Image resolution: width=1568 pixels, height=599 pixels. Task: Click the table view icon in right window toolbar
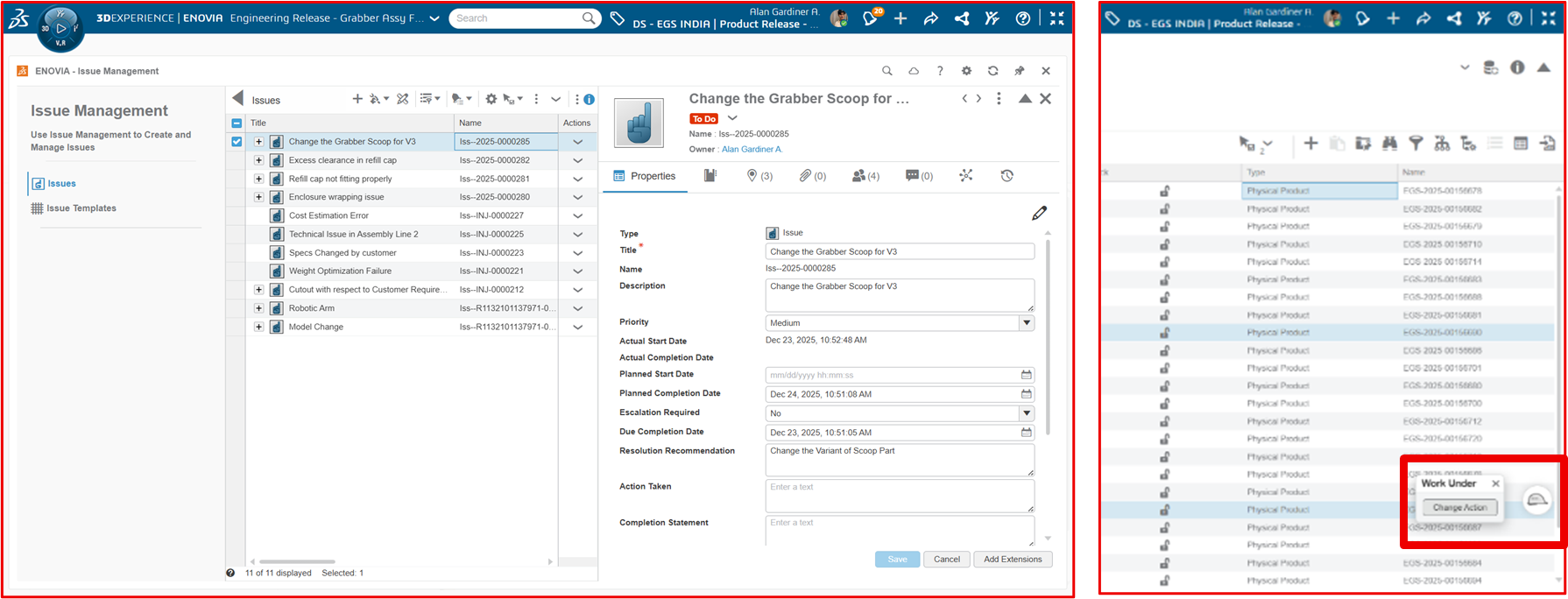[x=1521, y=144]
